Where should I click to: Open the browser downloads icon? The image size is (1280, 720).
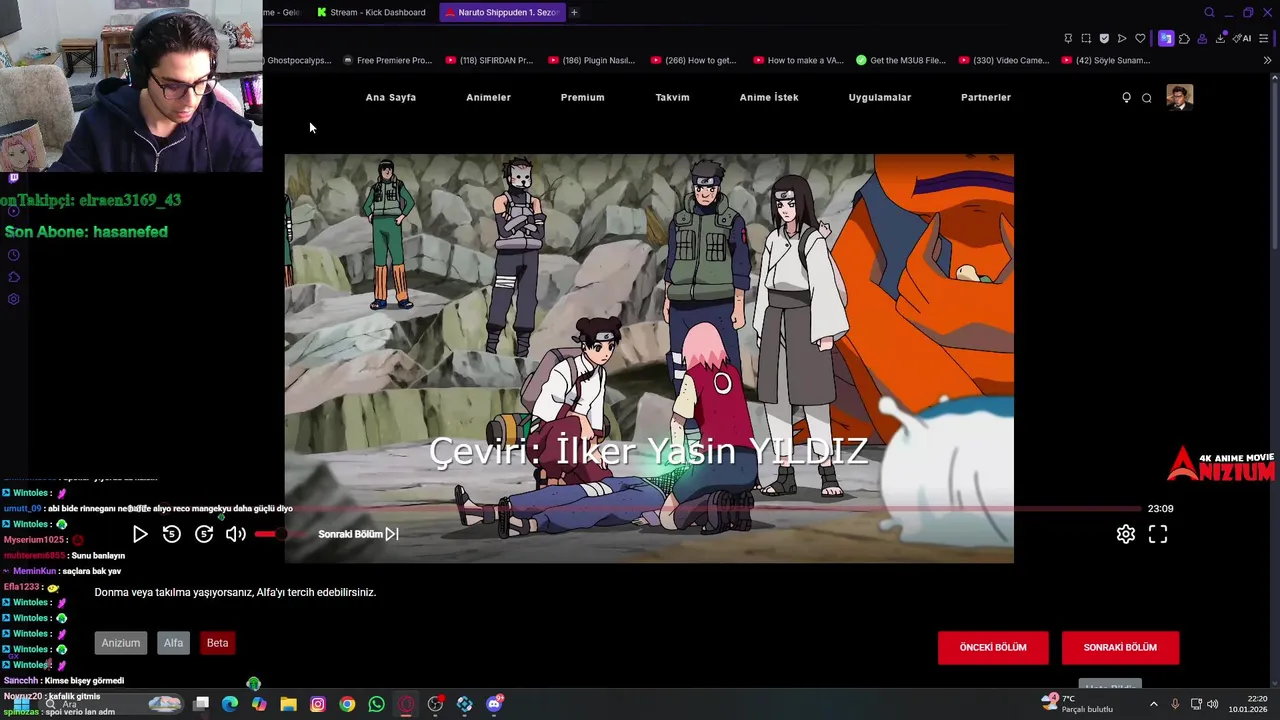coord(1221,38)
